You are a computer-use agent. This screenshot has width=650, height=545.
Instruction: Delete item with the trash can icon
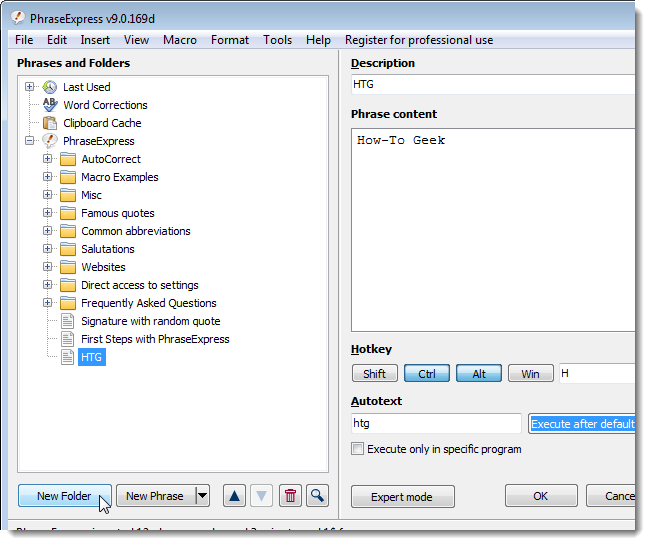(290, 496)
